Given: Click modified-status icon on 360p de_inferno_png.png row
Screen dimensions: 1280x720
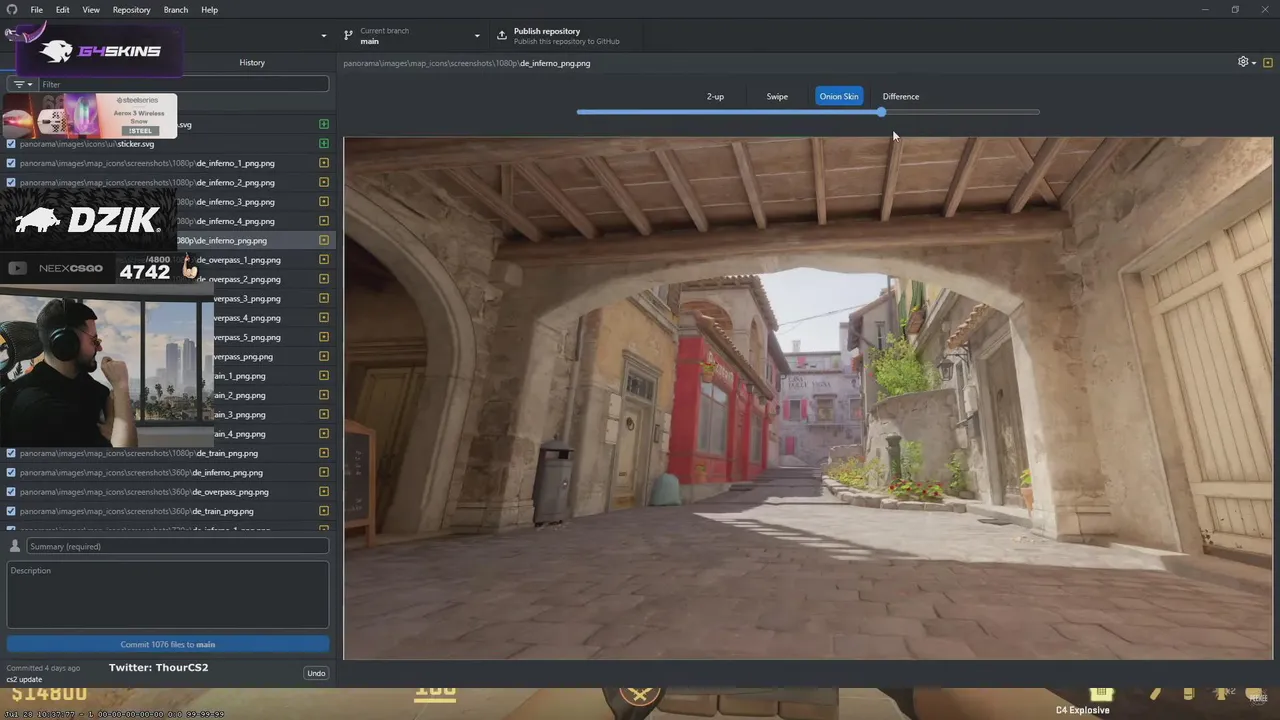Looking at the screenshot, I should [x=324, y=472].
